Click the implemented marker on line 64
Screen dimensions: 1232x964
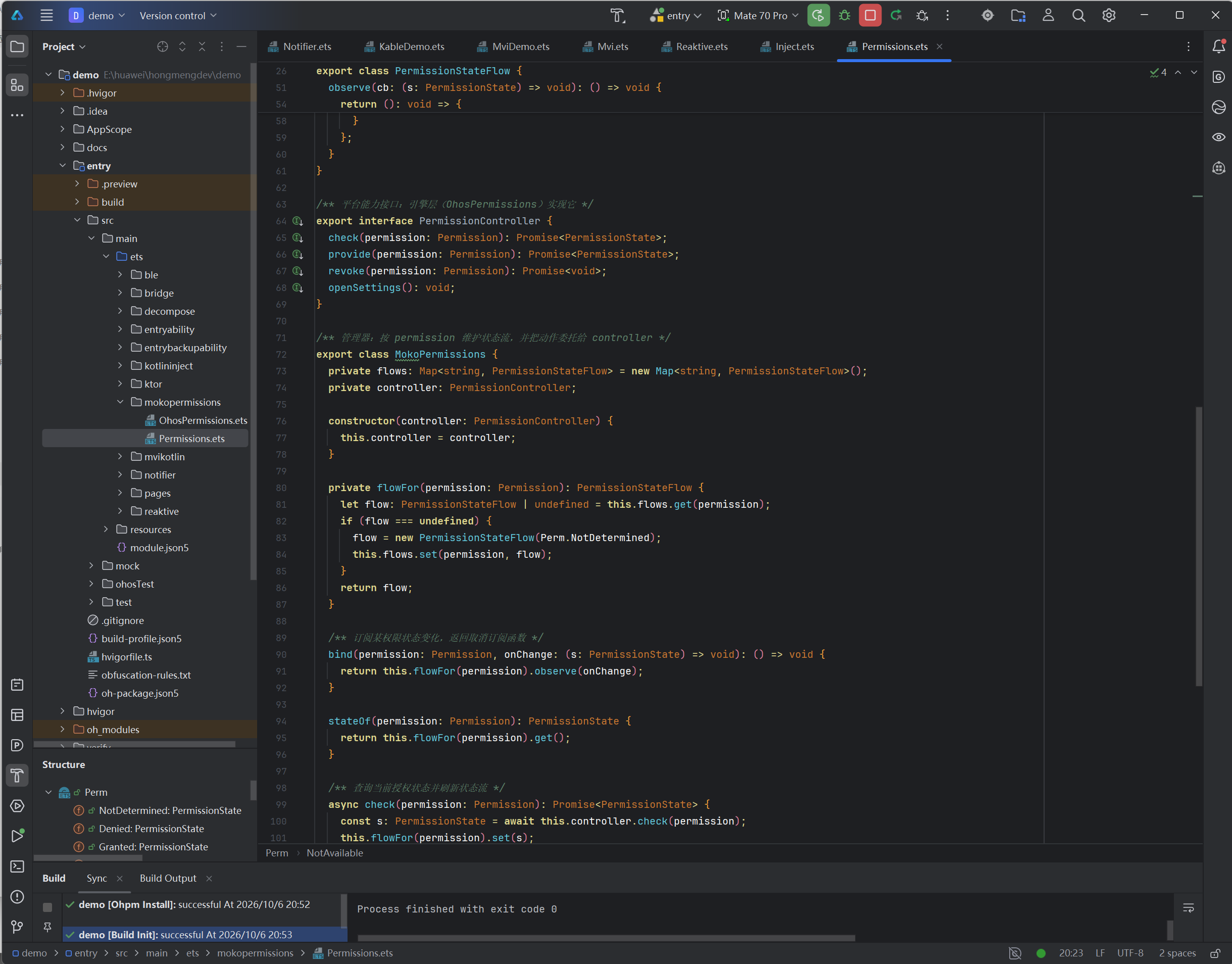[x=298, y=221]
